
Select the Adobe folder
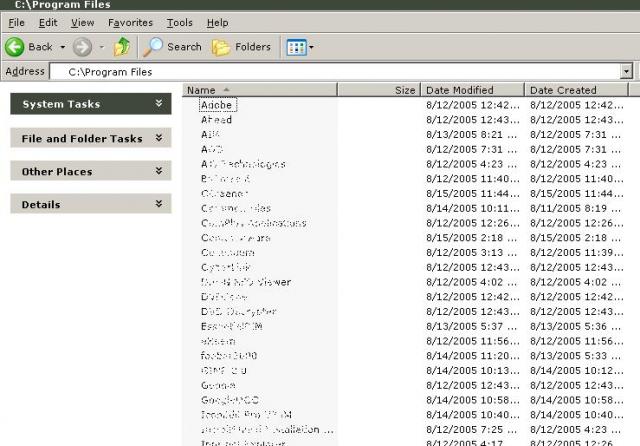[217, 105]
